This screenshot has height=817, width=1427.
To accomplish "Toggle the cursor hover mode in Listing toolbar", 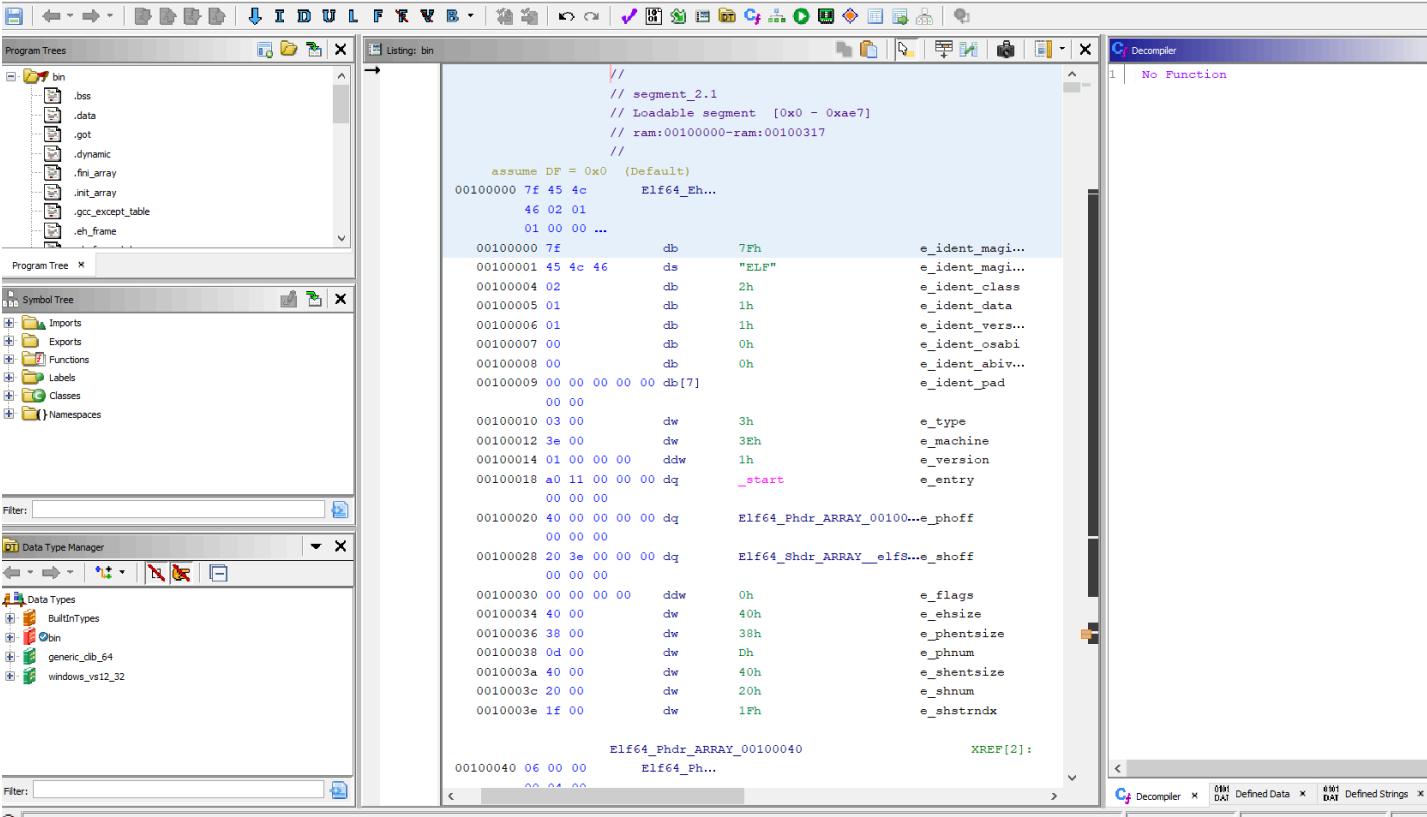I will pyautogui.click(x=905, y=49).
